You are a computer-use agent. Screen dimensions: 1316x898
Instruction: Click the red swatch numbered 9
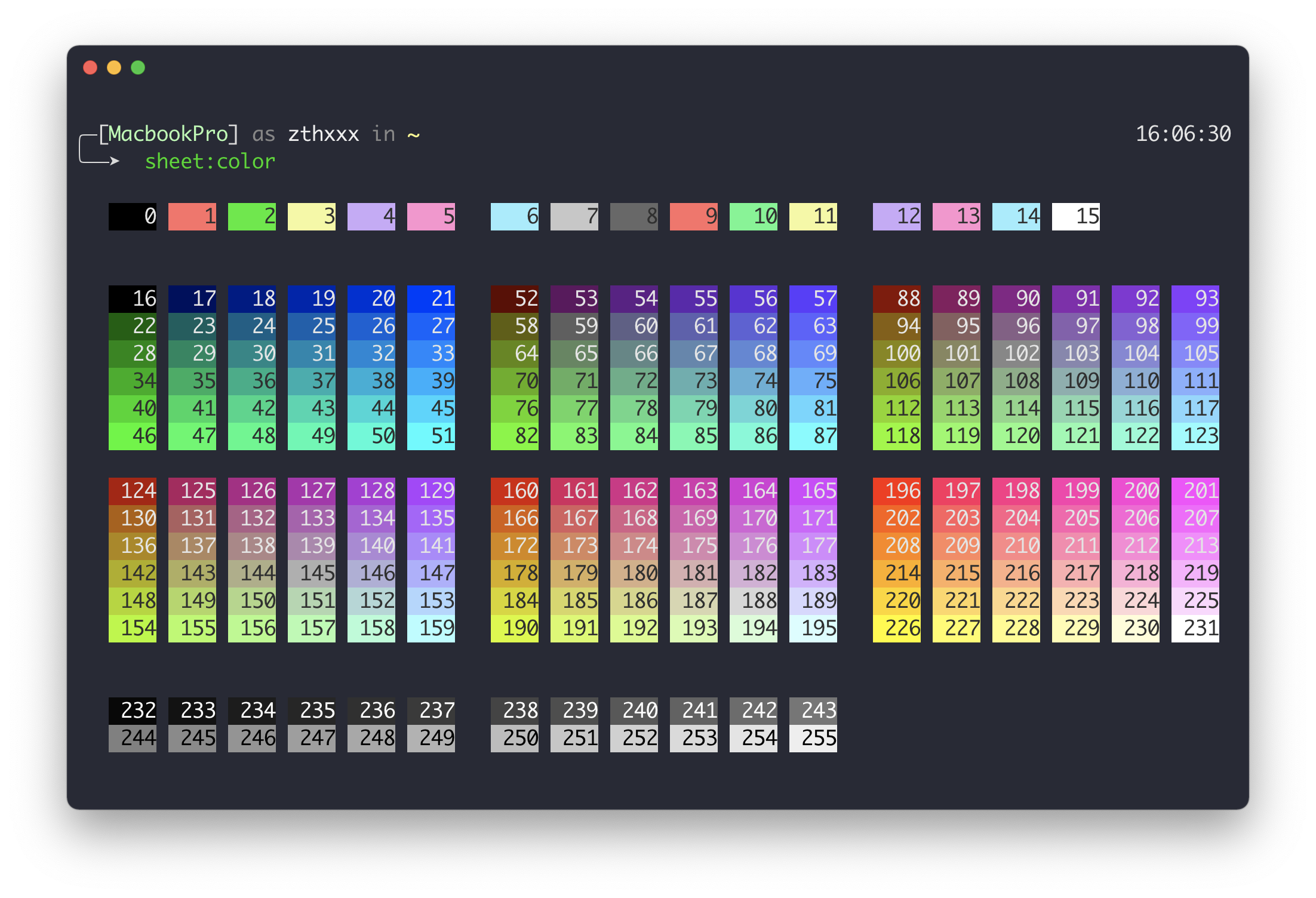coord(693,217)
